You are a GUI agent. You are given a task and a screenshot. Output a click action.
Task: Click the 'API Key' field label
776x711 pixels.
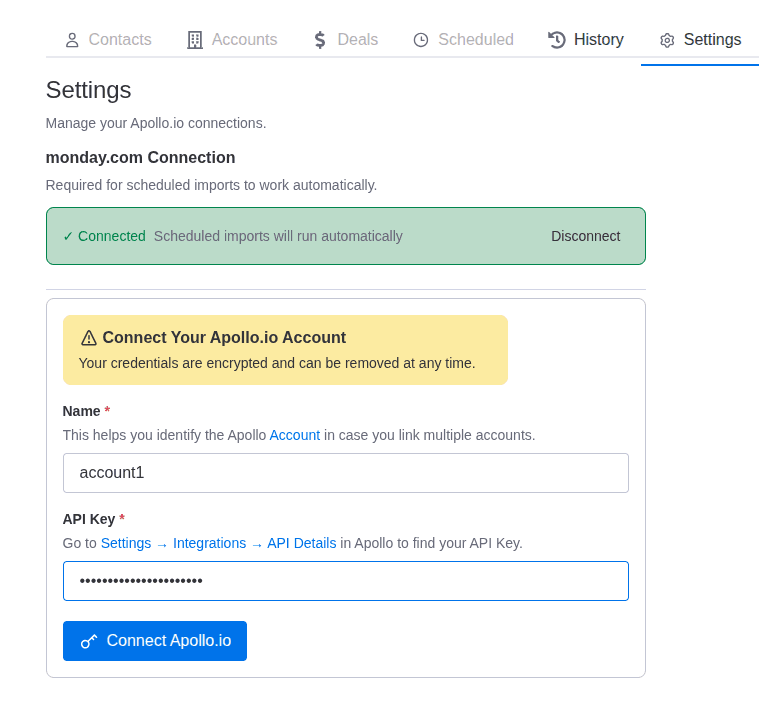[89, 519]
